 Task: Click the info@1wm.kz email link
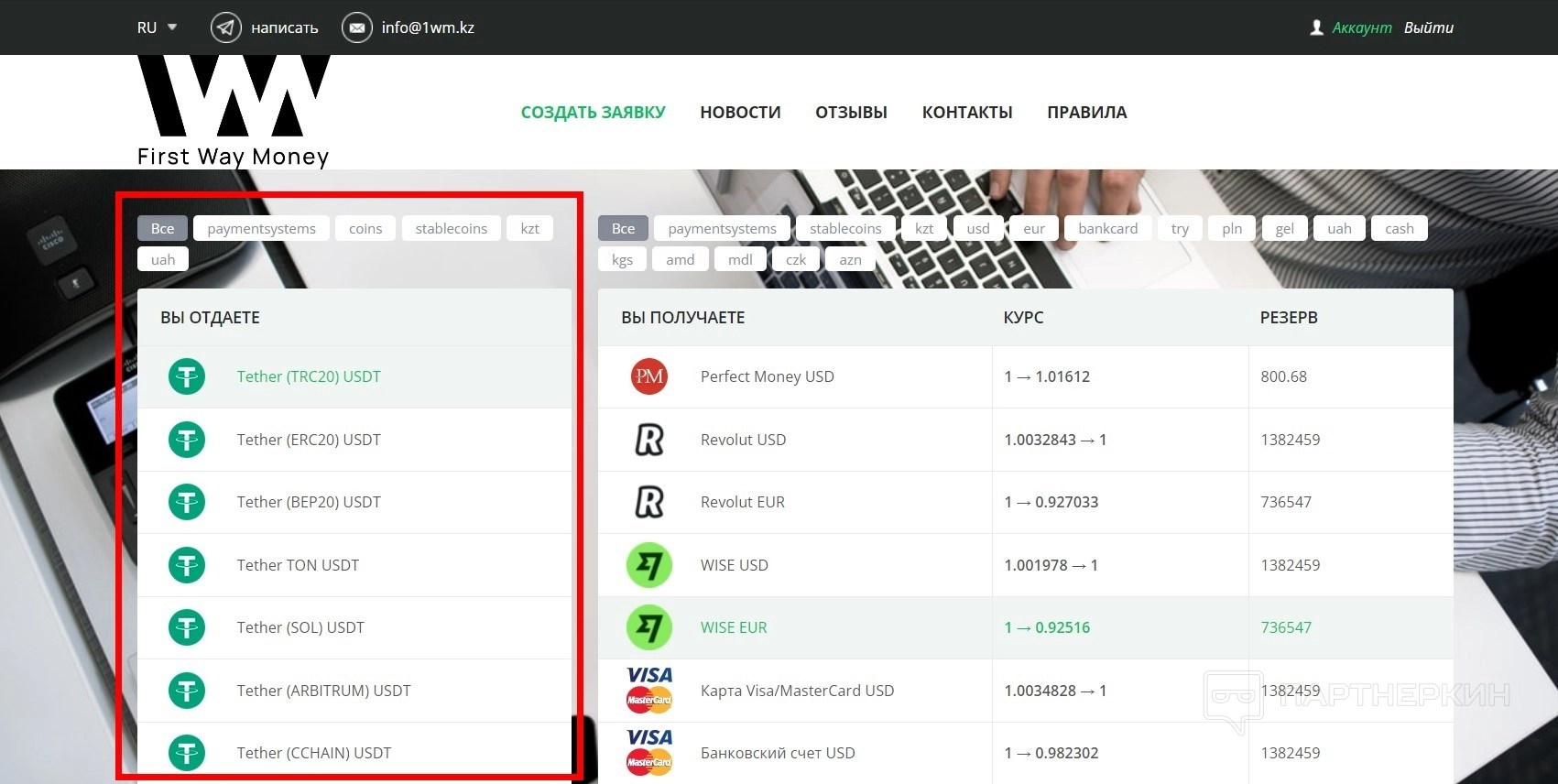(428, 27)
